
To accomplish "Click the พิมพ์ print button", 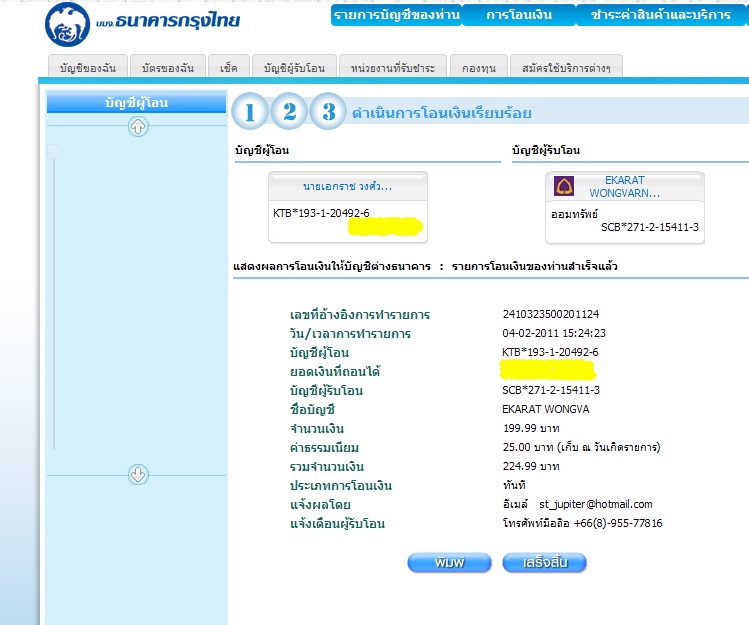I will point(449,562).
